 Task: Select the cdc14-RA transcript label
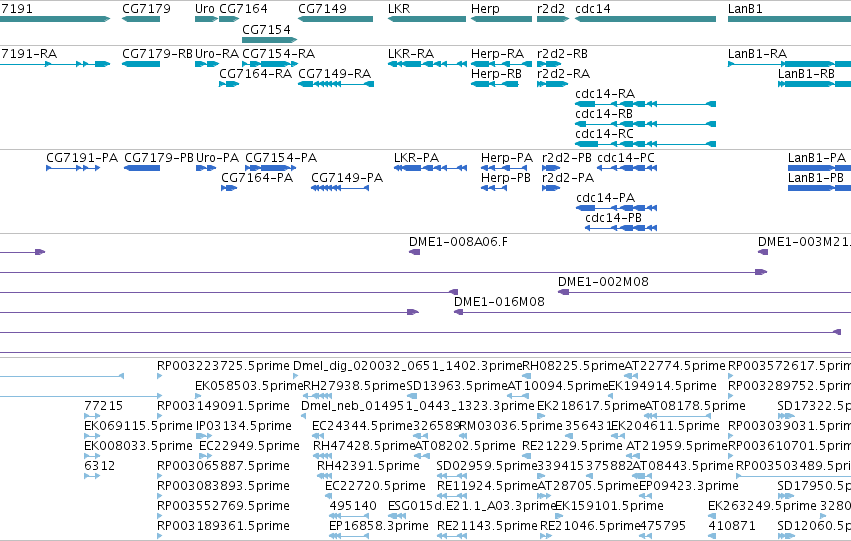pyautogui.click(x=605, y=94)
